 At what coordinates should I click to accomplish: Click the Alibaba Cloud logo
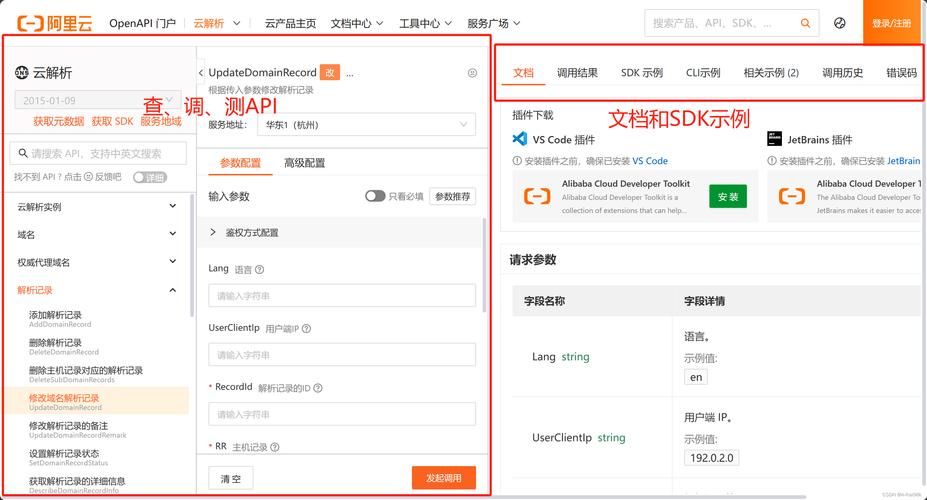tap(55, 24)
